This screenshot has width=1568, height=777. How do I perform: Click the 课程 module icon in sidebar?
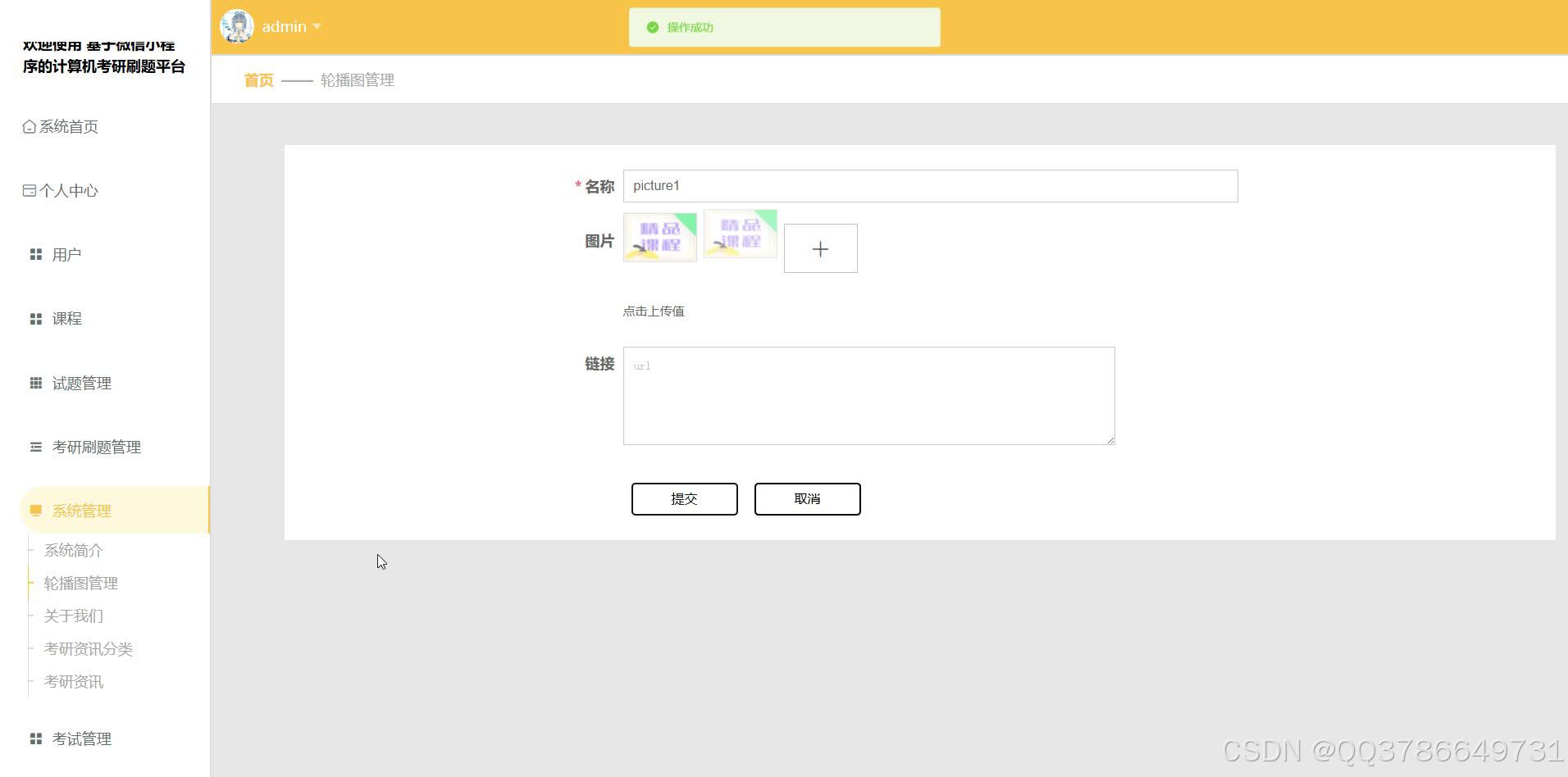pyautogui.click(x=35, y=318)
